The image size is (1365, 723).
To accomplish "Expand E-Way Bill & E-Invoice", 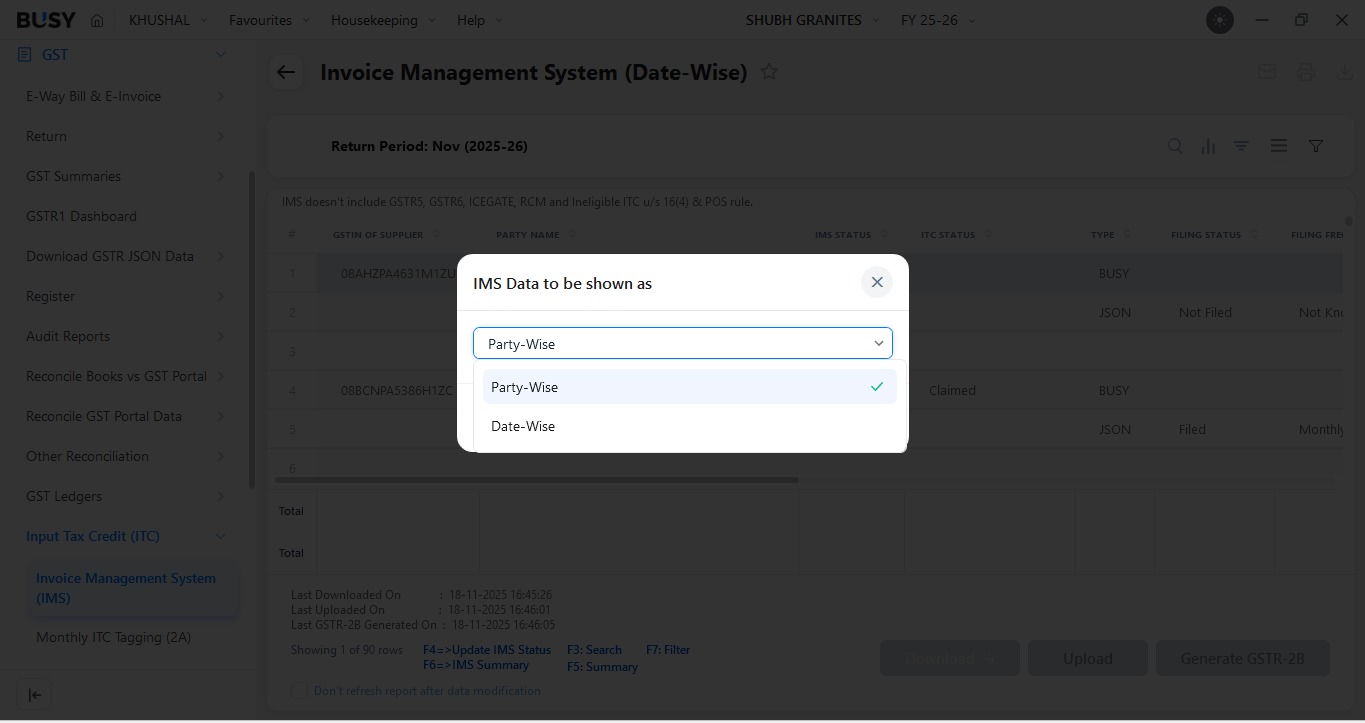I will click(125, 96).
